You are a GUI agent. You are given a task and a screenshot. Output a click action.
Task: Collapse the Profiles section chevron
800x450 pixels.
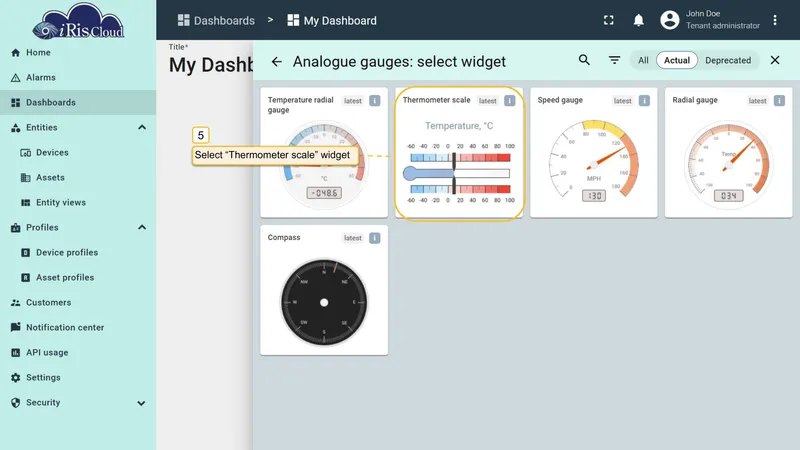click(x=142, y=228)
